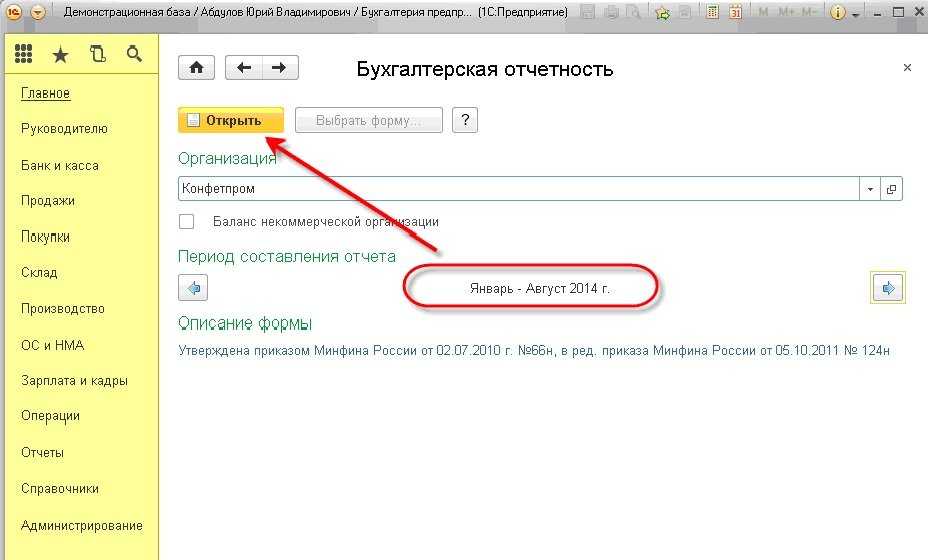Open the calculator icon in title bar
Screen dimensions: 928x560
[712, 13]
